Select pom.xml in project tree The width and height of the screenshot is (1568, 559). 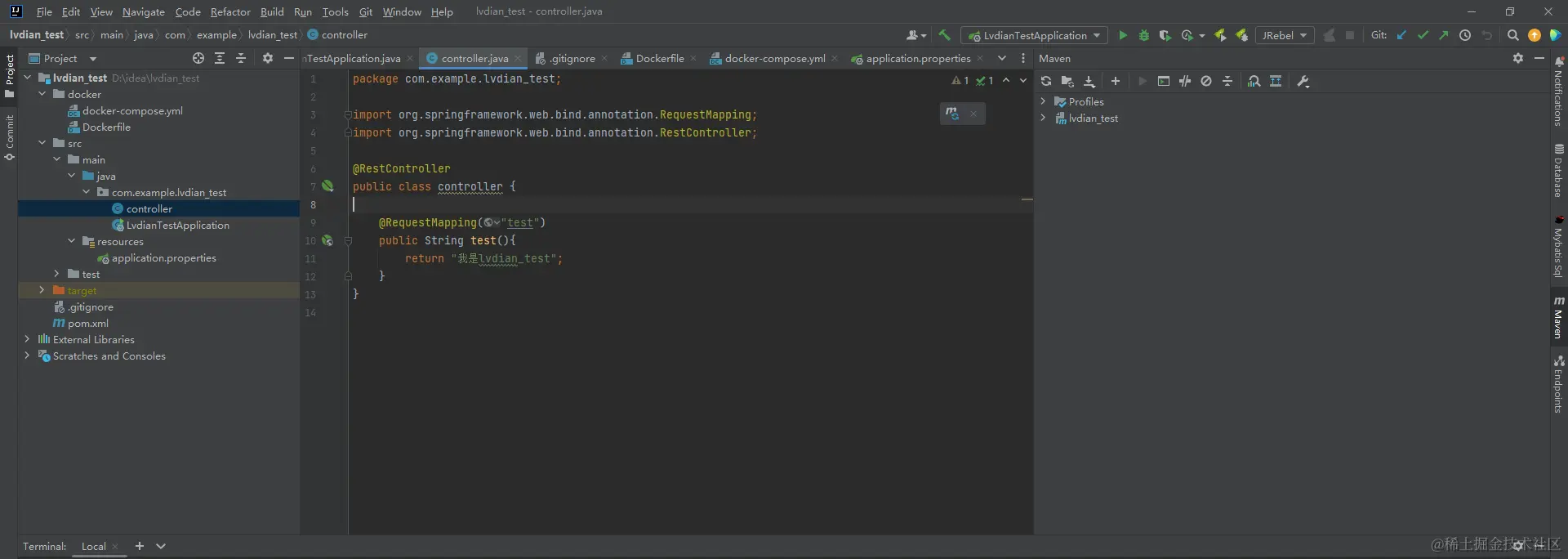[81, 323]
